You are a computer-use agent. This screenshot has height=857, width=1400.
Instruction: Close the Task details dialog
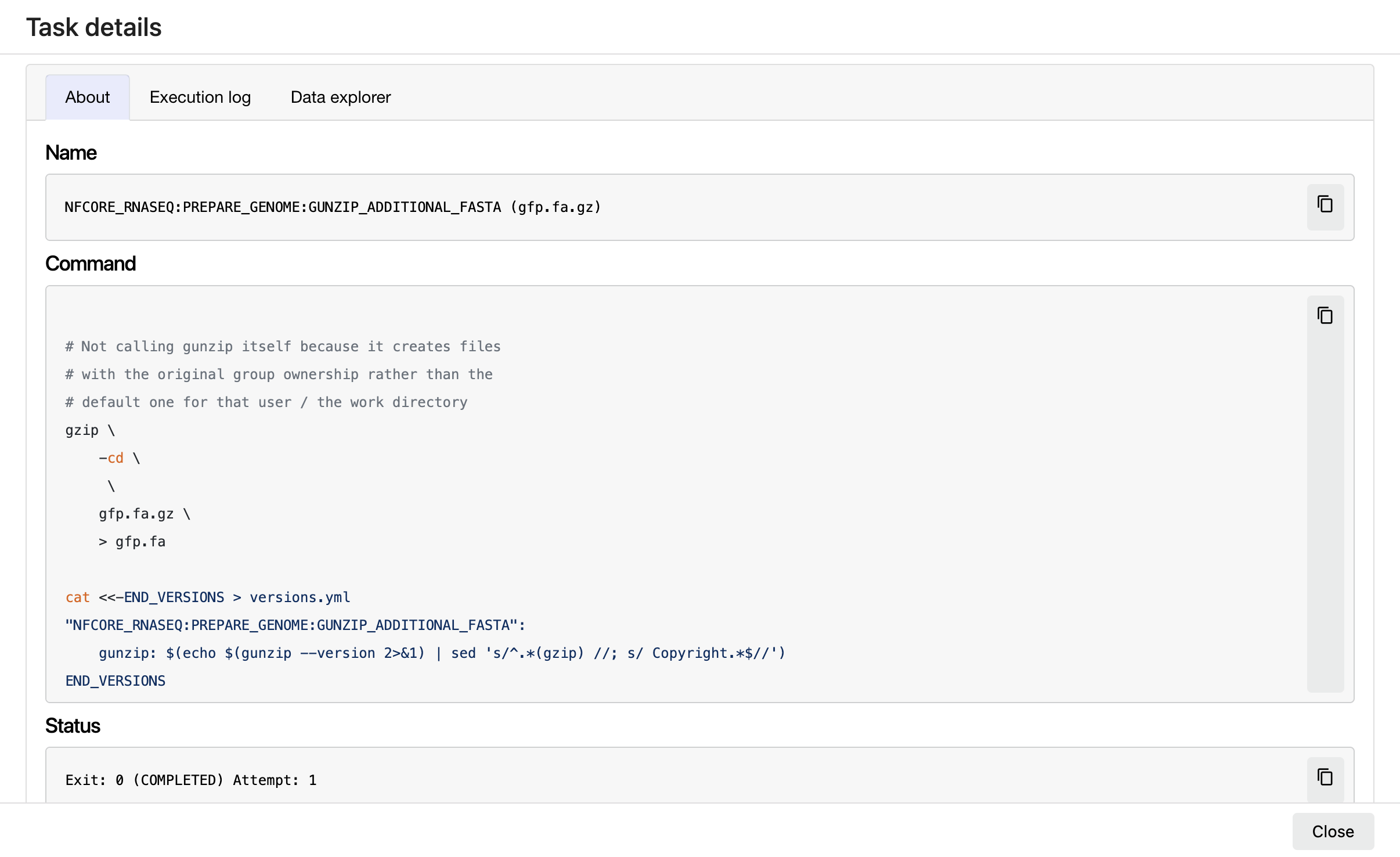click(1333, 831)
